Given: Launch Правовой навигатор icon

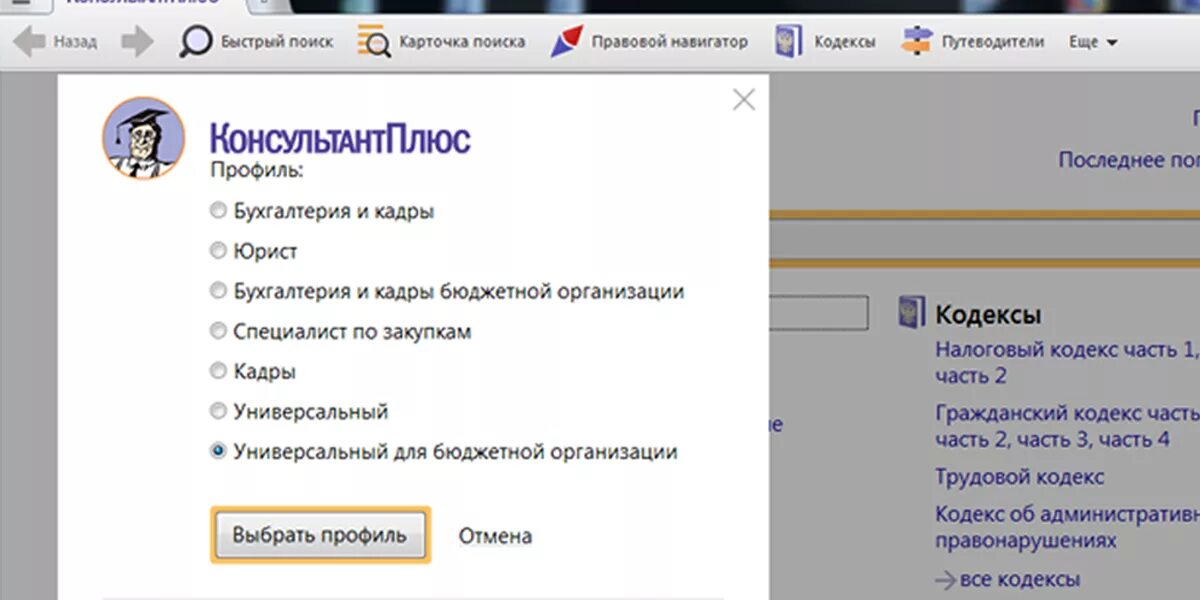Looking at the screenshot, I should click(x=566, y=42).
